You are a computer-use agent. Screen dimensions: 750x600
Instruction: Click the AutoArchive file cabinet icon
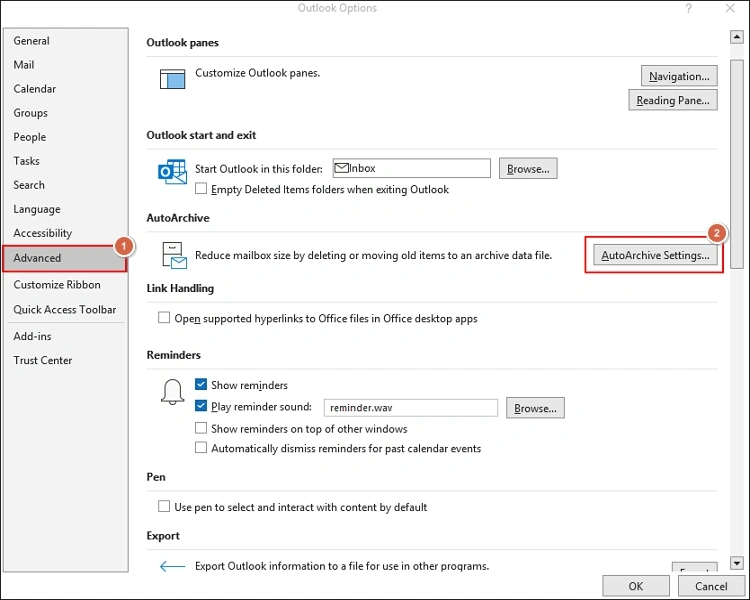click(x=174, y=256)
